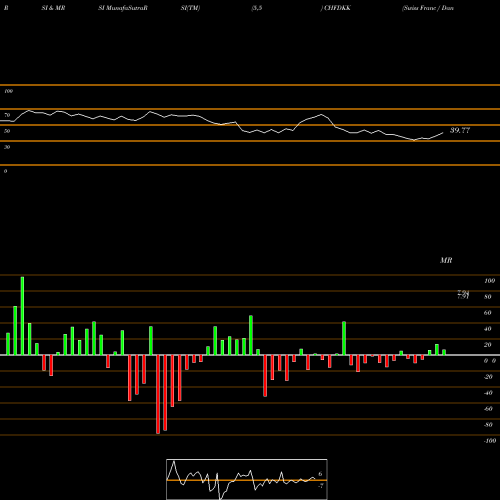Click the 'SI(TM)' header text

point(190,8)
